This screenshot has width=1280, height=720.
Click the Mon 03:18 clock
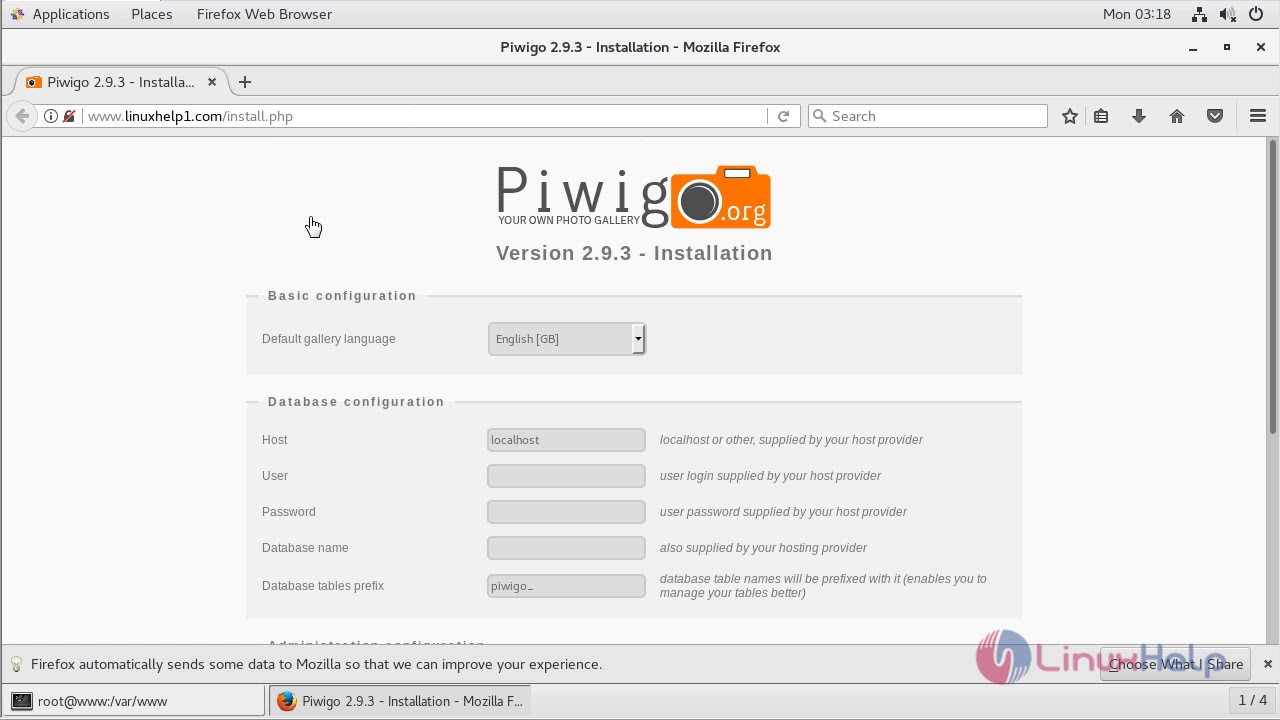click(x=1136, y=14)
